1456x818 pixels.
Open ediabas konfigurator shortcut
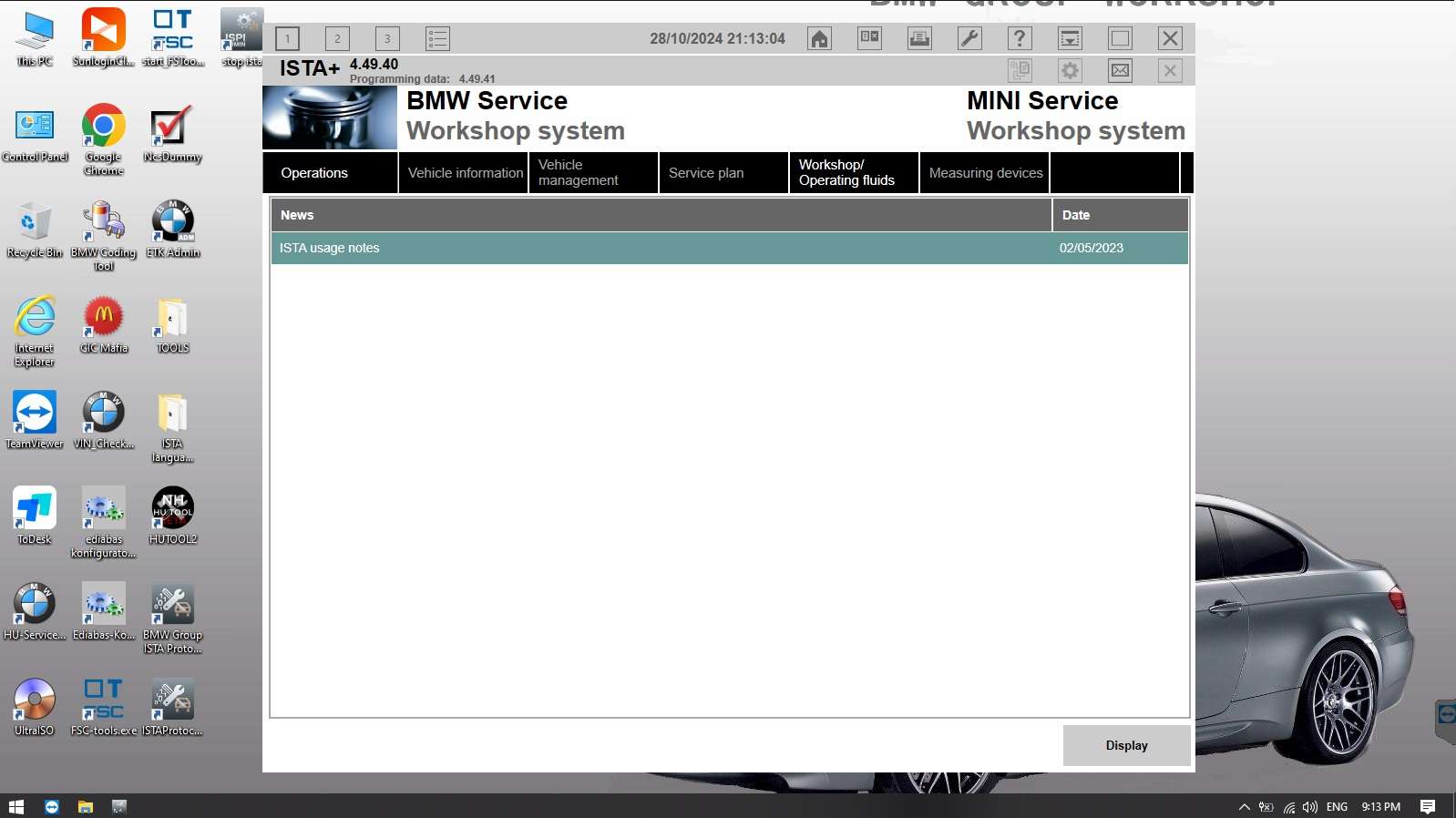coord(104,523)
